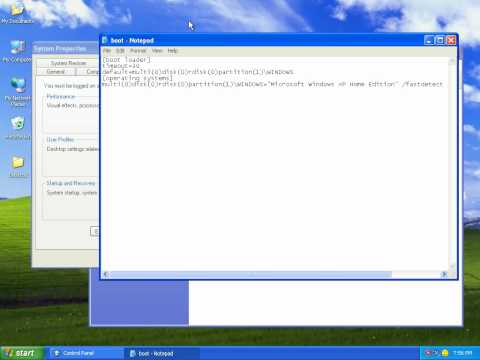Click 'Startup and Recovery' label in System Properties

pos(71,183)
